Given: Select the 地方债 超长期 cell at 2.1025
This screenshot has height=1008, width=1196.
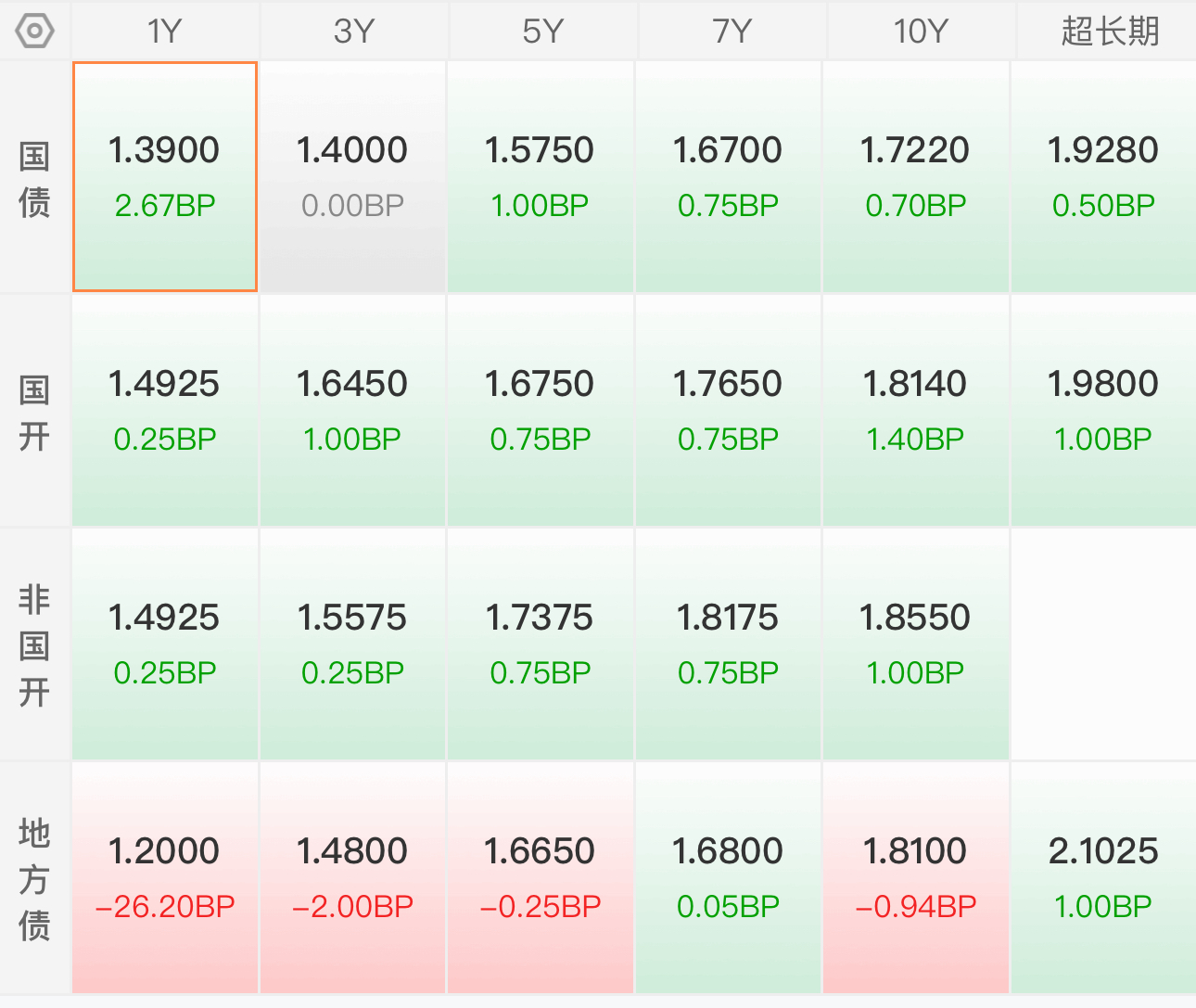Looking at the screenshot, I should coord(1103,878).
